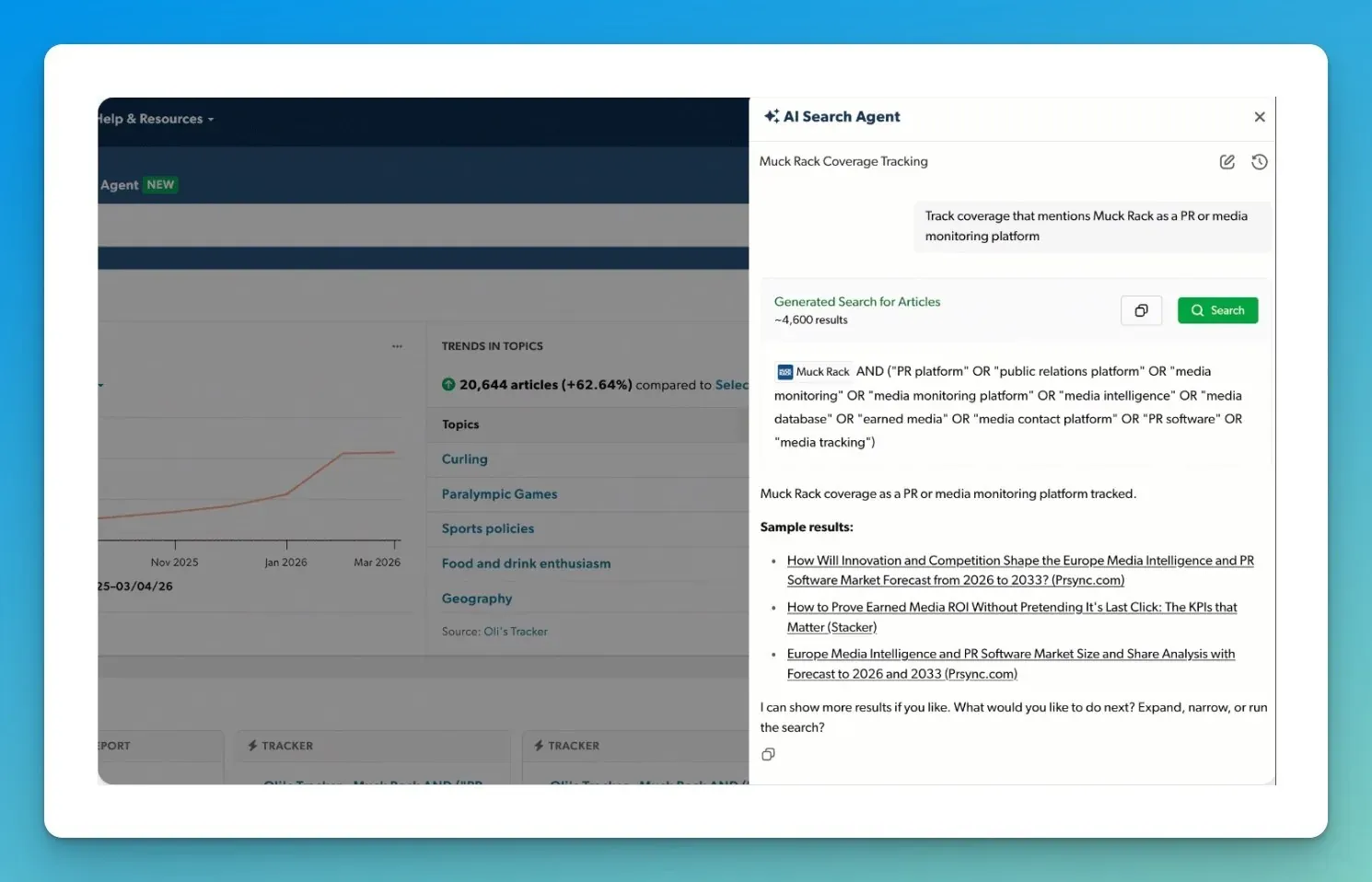Open the Market Size and Share Analysis article
The image size is (1372, 882).
click(x=1011, y=664)
